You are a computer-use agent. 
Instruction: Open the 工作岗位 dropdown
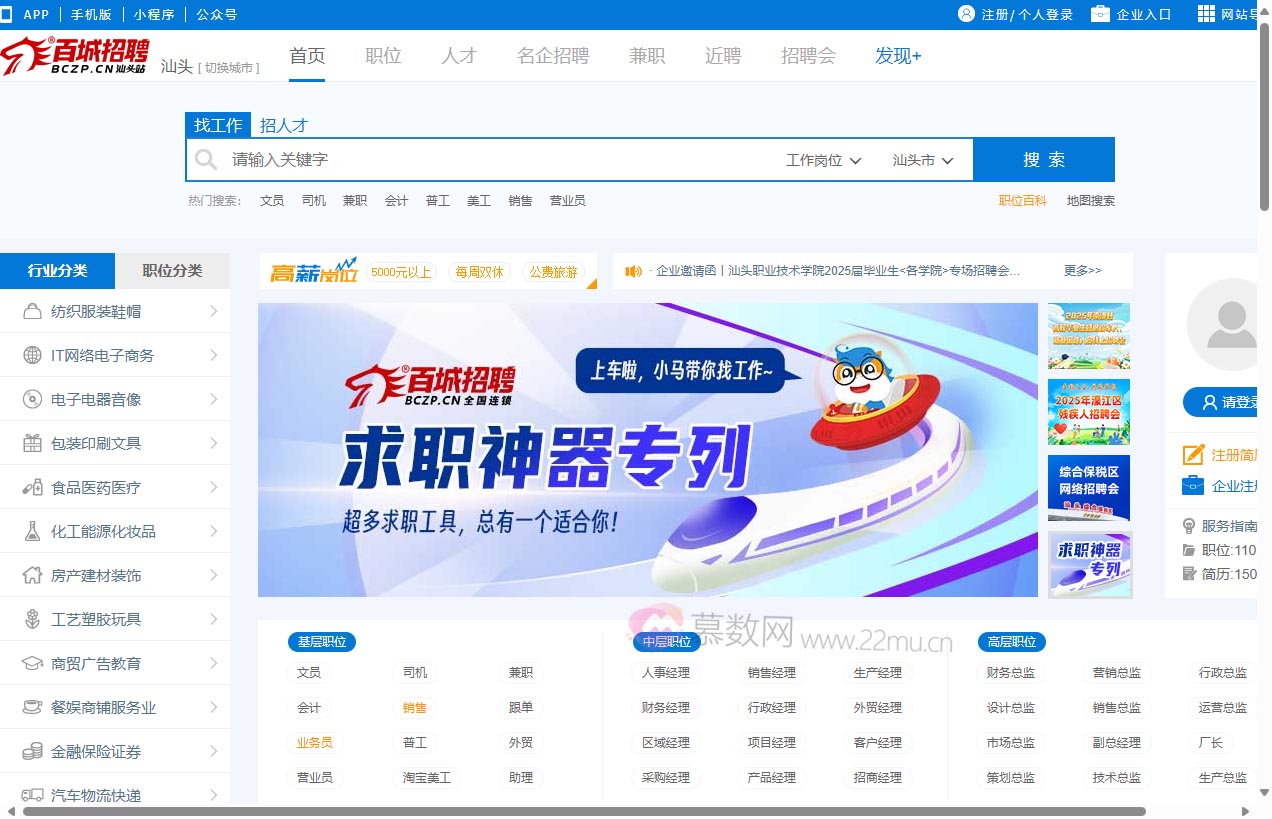(822, 159)
